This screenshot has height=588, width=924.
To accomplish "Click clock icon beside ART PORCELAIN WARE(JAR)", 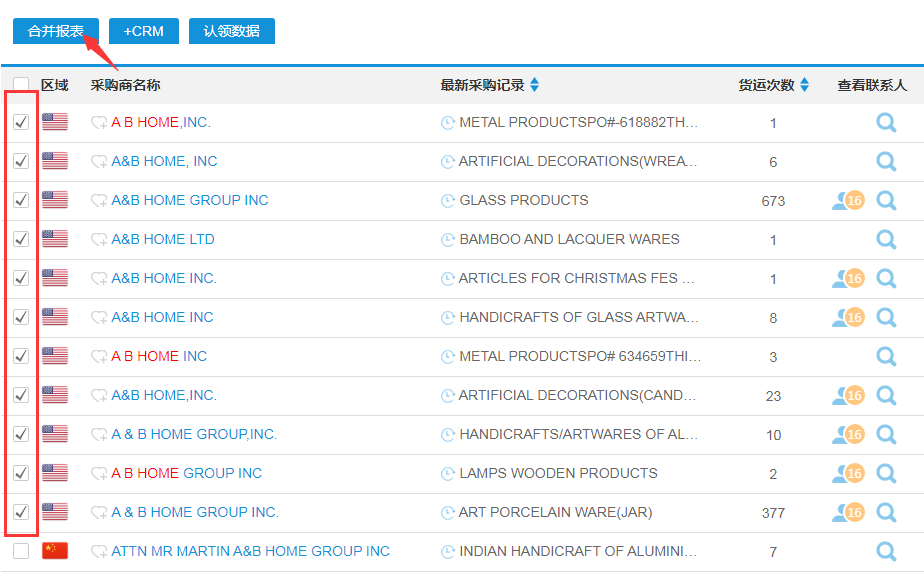I will point(448,512).
